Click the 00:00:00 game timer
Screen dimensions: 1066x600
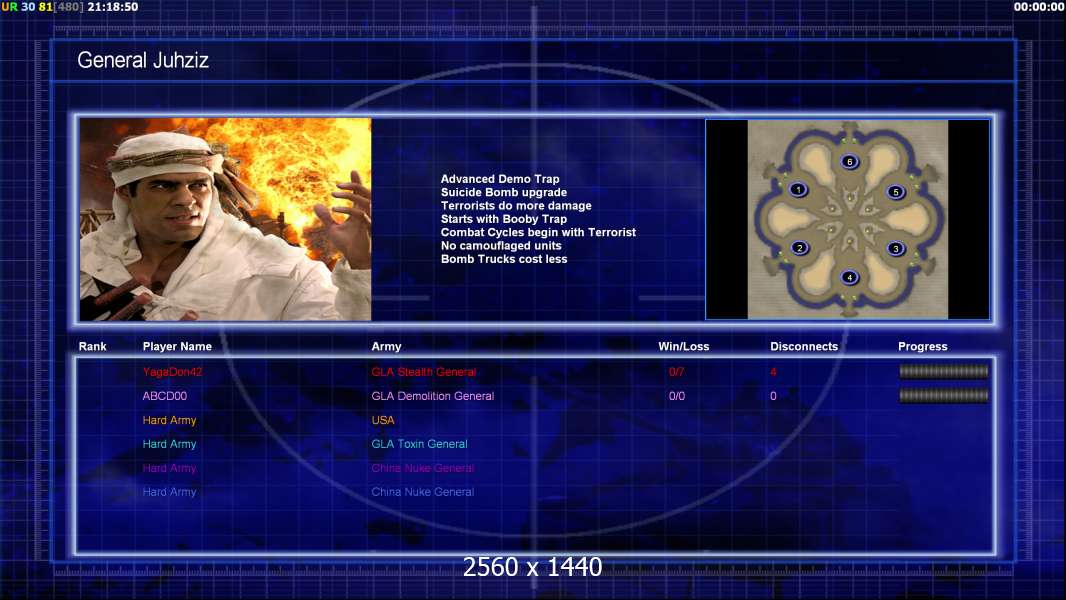1039,7
